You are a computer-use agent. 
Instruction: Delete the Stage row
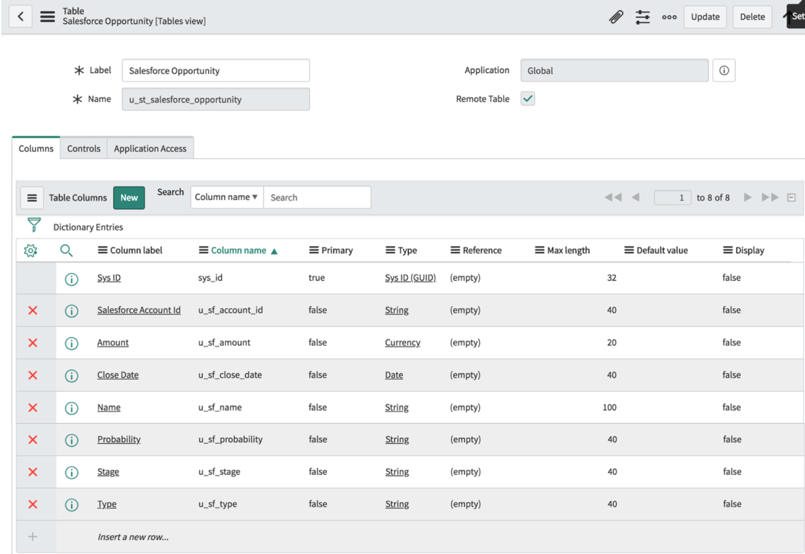(x=33, y=472)
